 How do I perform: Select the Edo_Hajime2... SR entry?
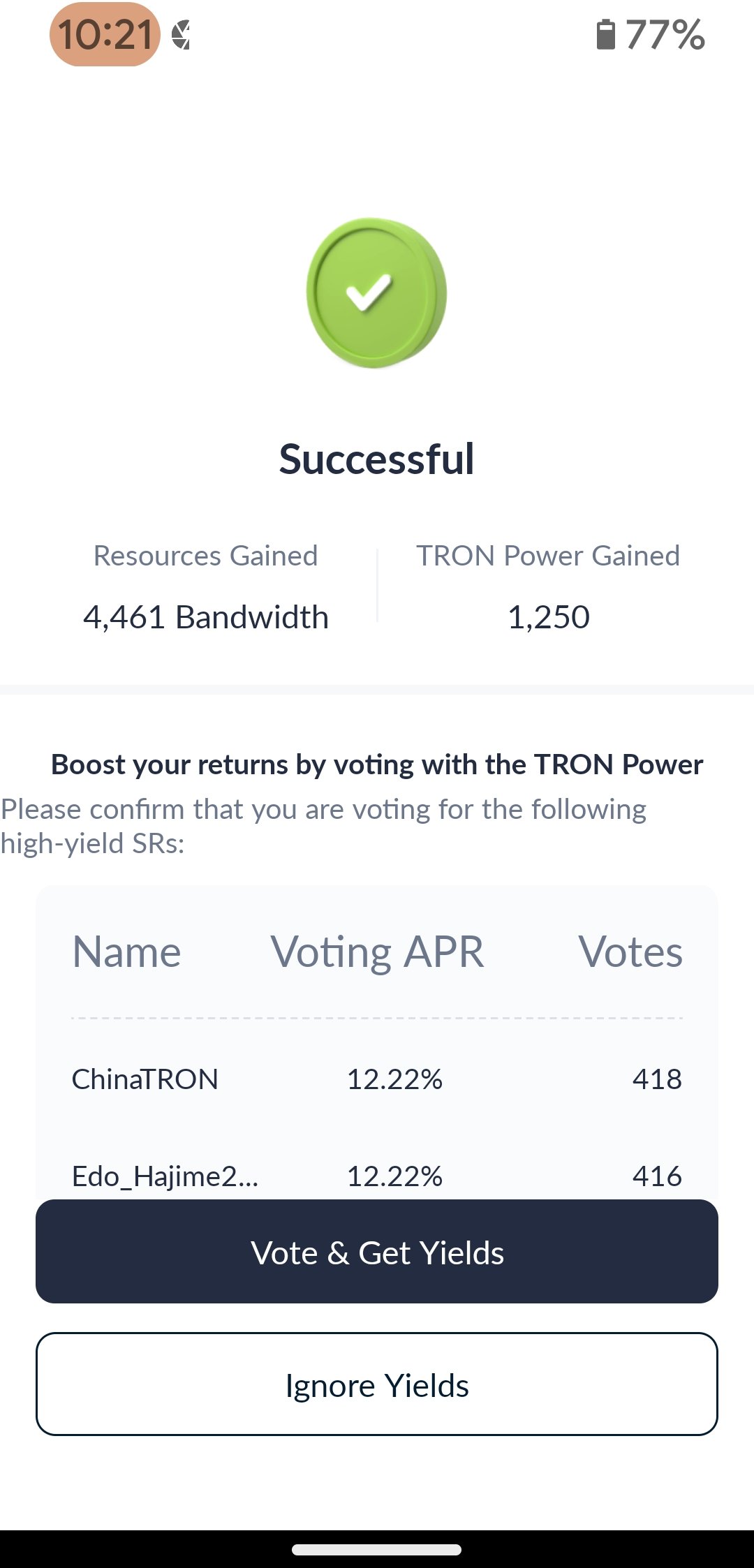(x=165, y=1176)
